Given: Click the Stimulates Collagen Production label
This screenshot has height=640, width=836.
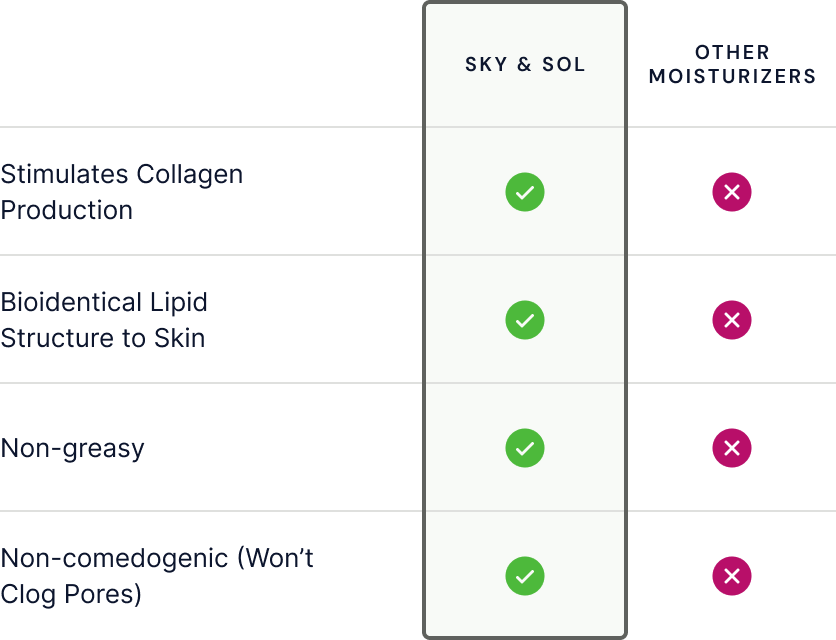Looking at the screenshot, I should click(x=122, y=192).
